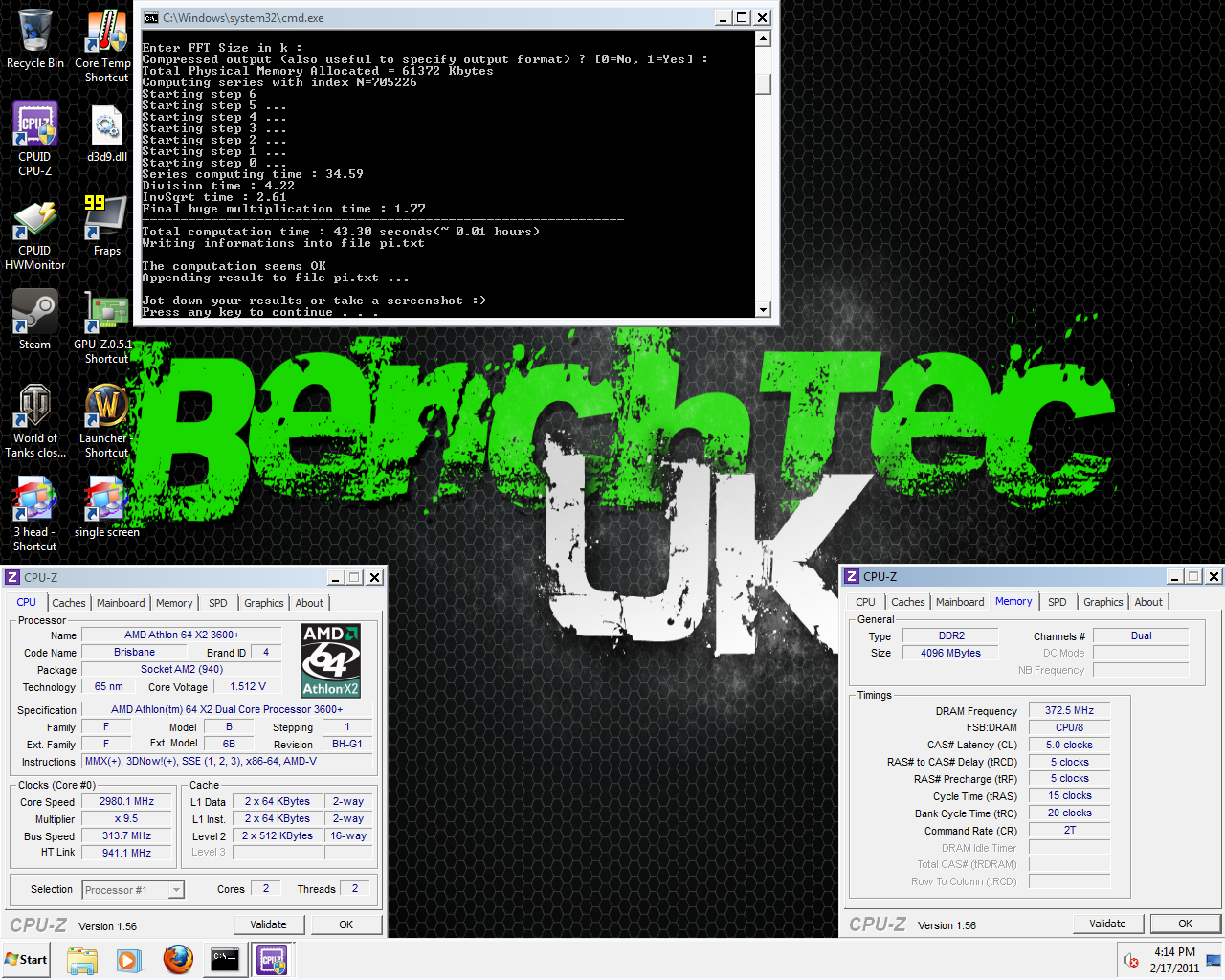Open the single screen desktop icon
1225x980 pixels.
click(x=106, y=507)
